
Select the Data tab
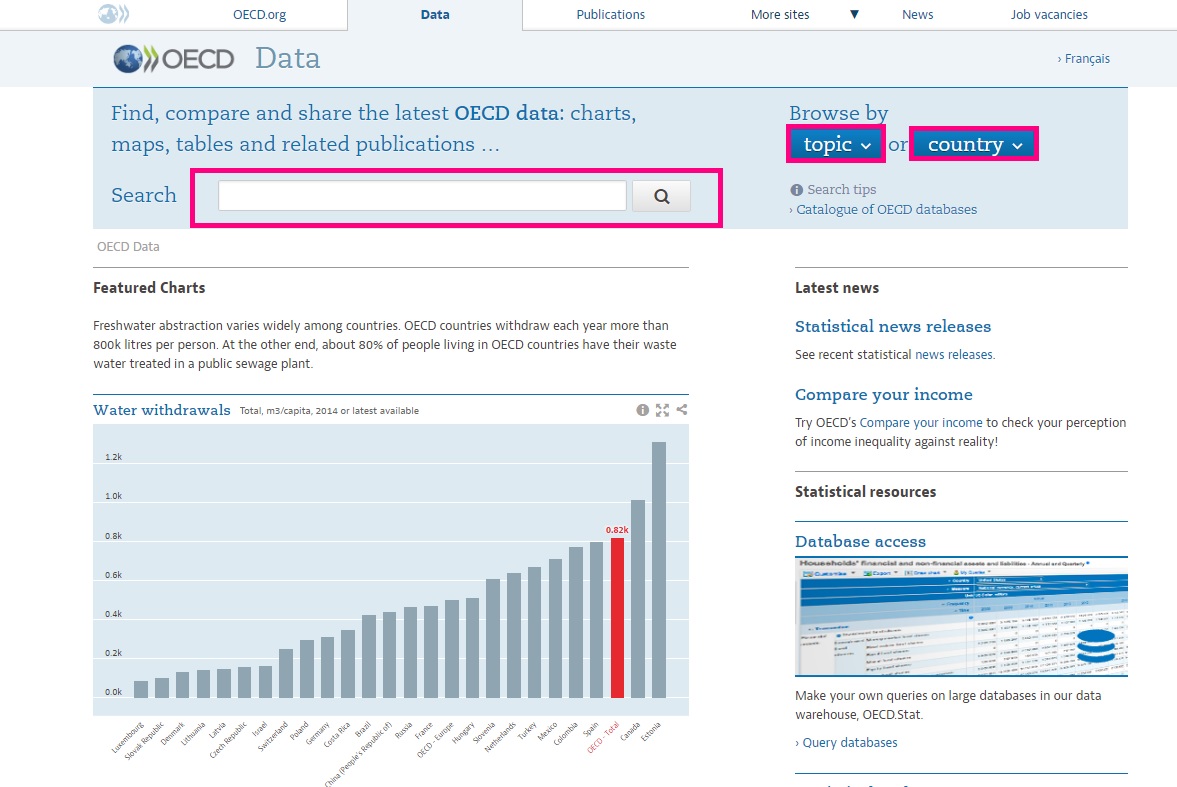click(x=435, y=14)
